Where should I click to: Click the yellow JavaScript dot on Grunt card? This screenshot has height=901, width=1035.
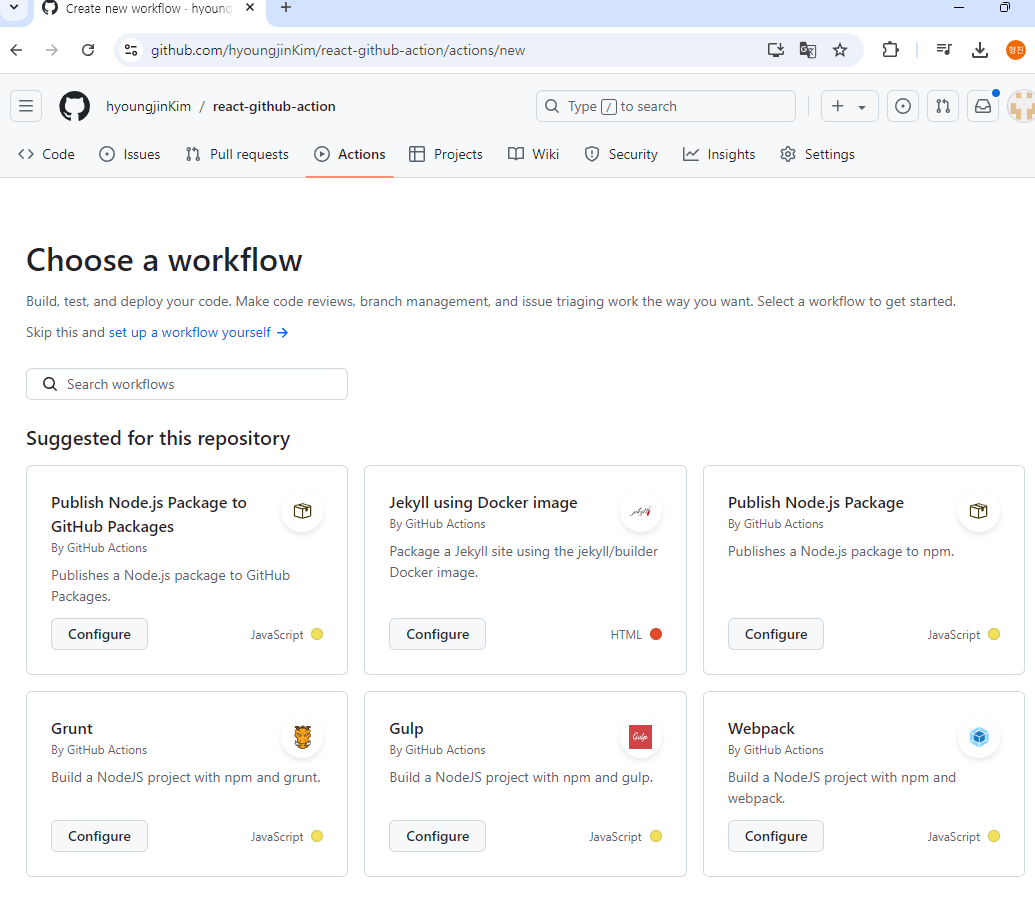[x=317, y=836]
